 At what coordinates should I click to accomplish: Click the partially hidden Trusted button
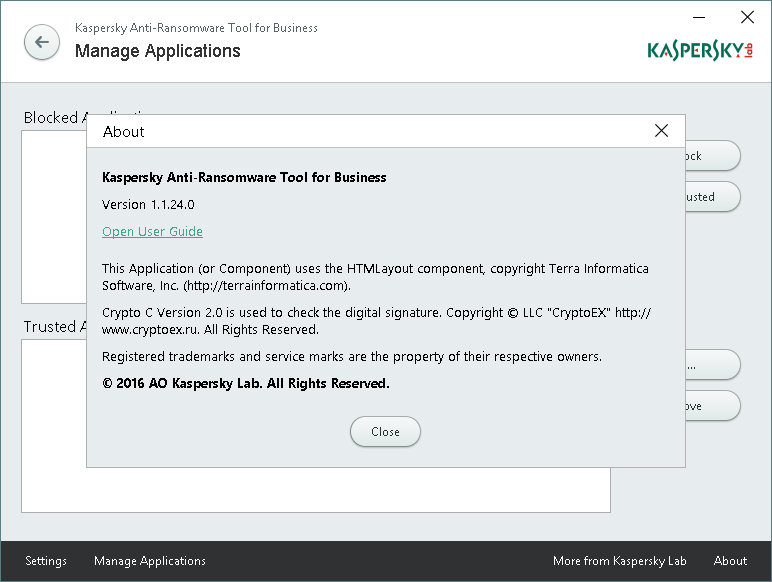[x=712, y=197]
